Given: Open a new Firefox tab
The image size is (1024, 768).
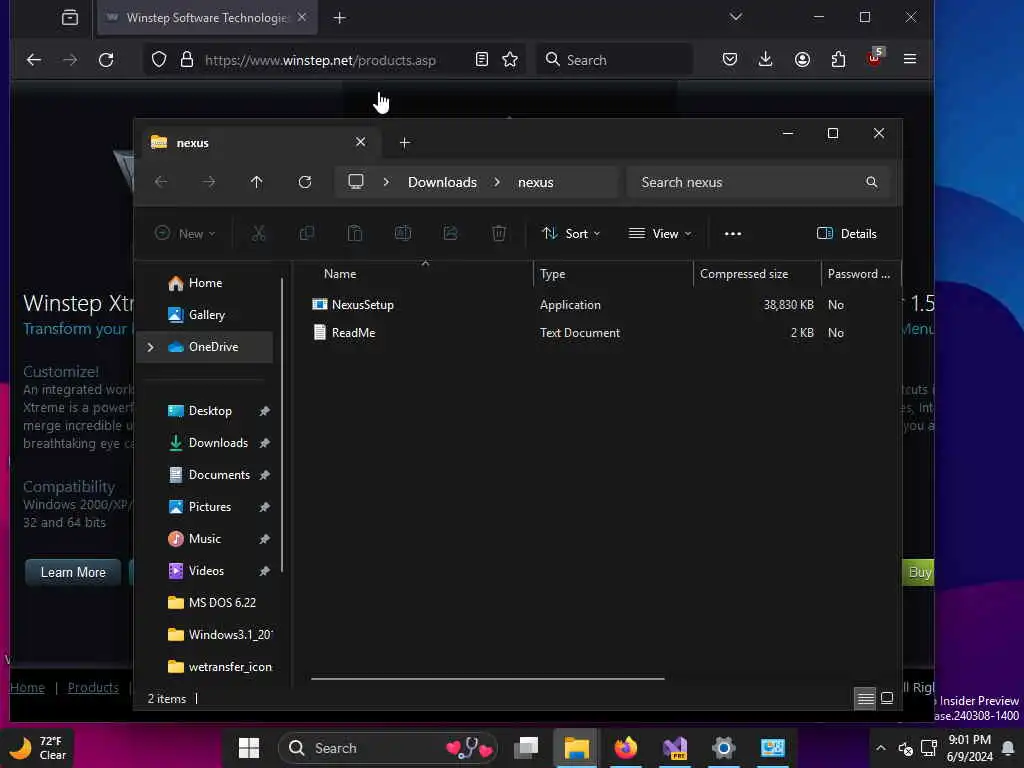Looking at the screenshot, I should click(x=340, y=18).
